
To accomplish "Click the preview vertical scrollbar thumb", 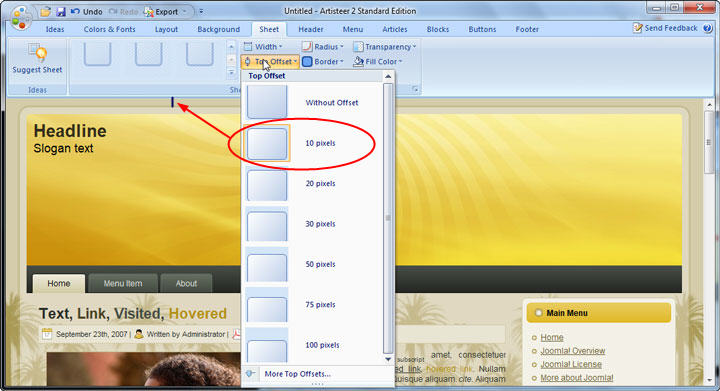I will pos(709,142).
